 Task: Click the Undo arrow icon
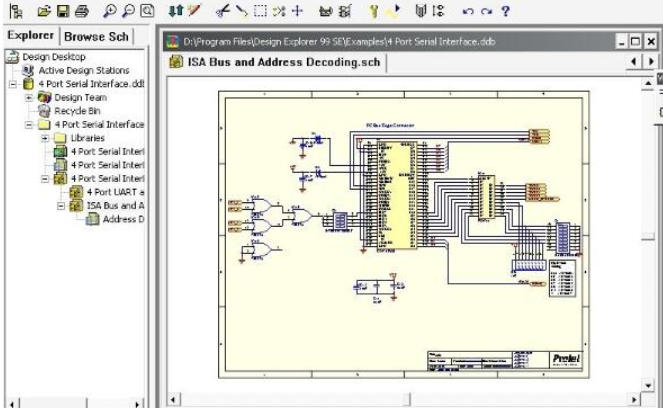tap(468, 11)
